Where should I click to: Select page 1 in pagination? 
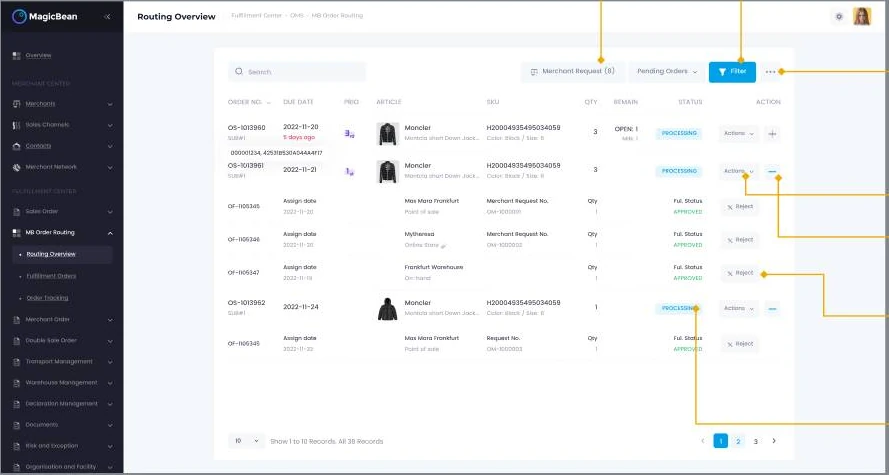pyautogui.click(x=721, y=441)
